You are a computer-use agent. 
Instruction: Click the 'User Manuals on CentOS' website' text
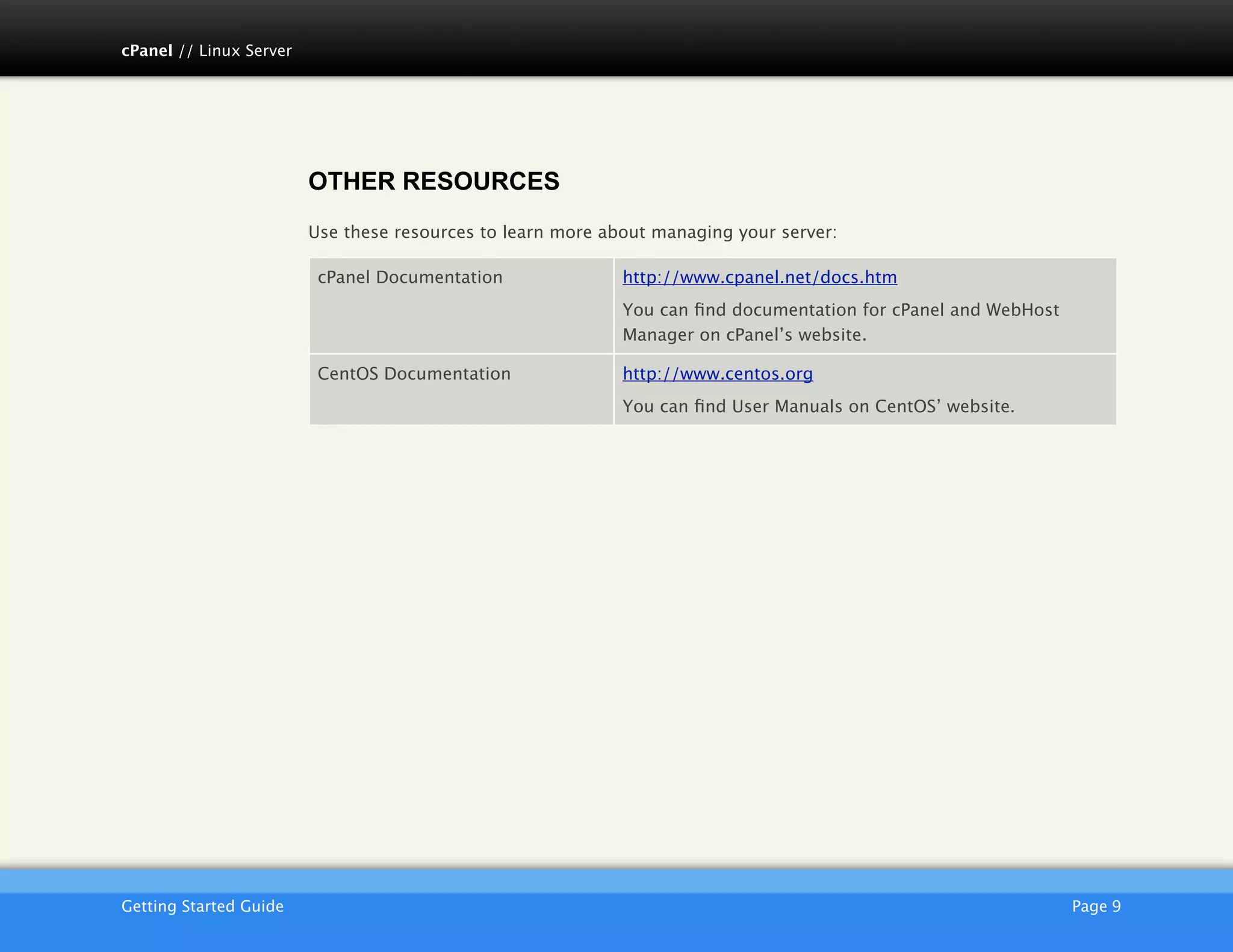(x=818, y=406)
